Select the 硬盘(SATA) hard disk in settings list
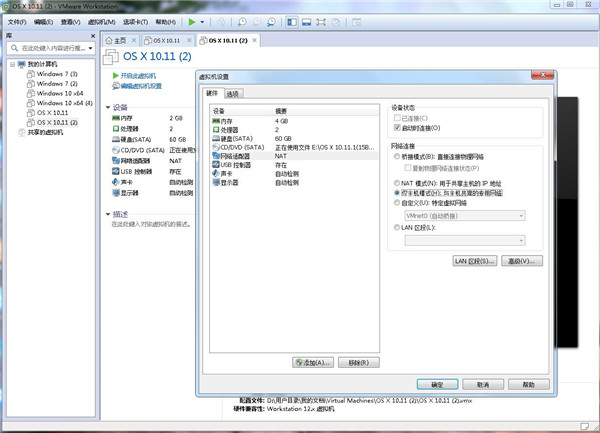600x433 pixels. coord(234,138)
